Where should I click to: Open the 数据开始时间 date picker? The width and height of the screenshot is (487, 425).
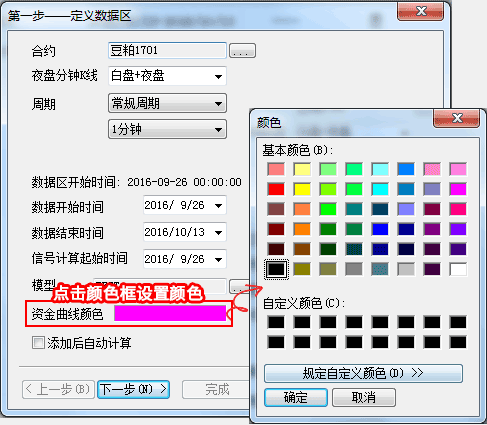click(219, 205)
